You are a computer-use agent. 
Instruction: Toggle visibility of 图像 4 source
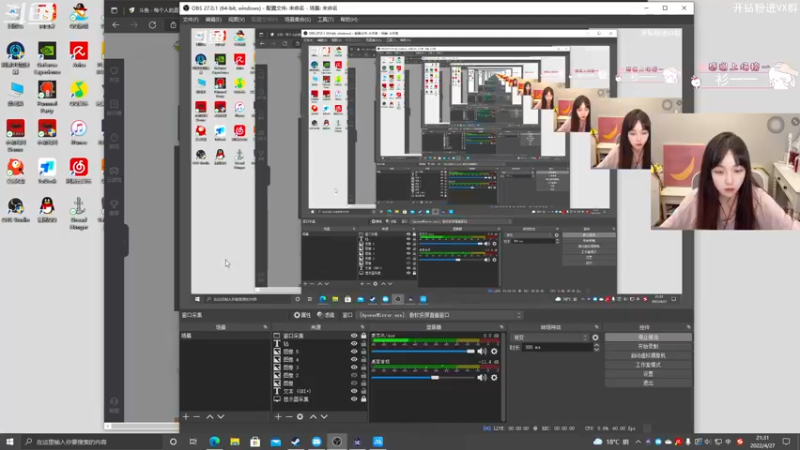pos(354,359)
